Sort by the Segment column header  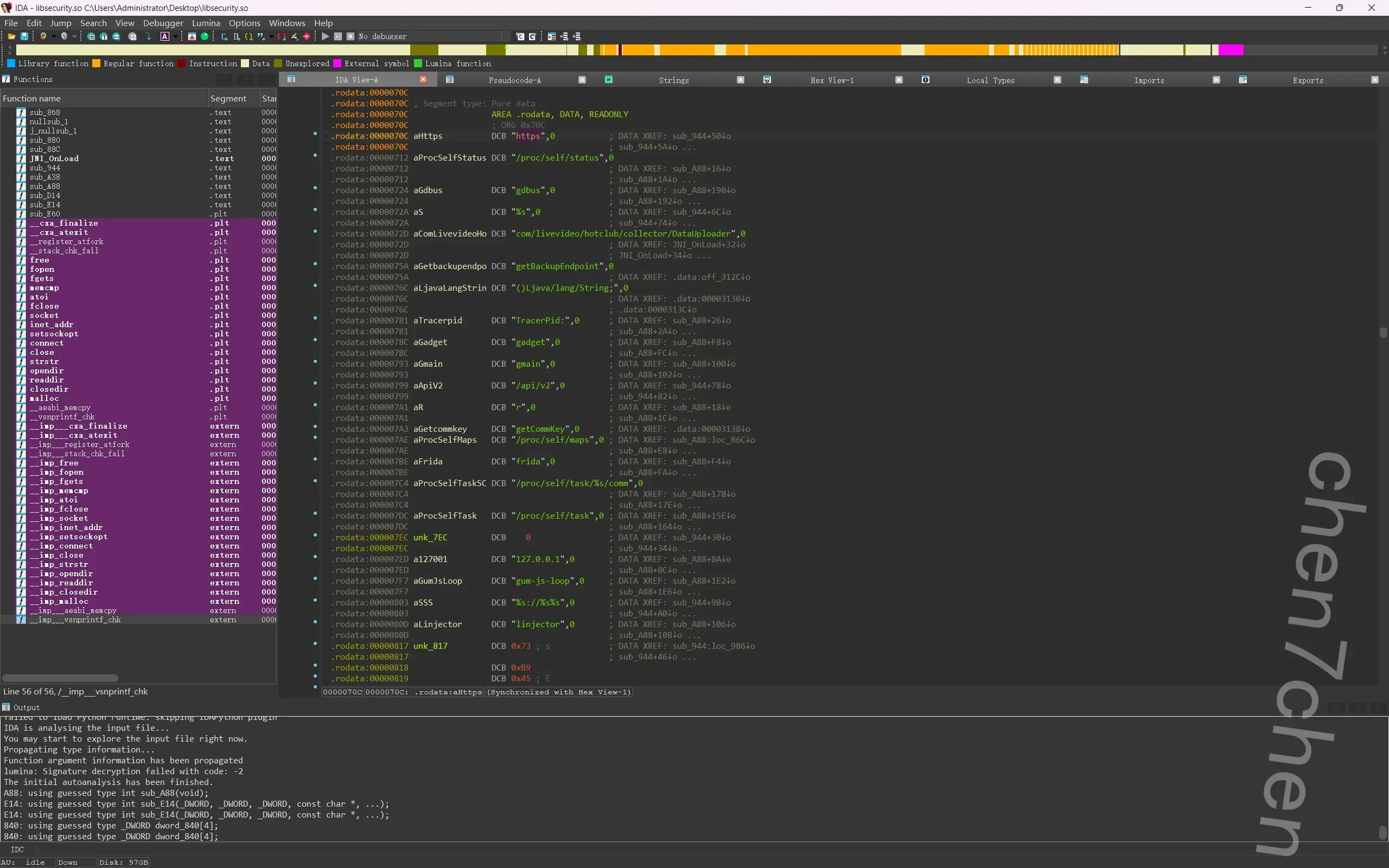[x=234, y=98]
